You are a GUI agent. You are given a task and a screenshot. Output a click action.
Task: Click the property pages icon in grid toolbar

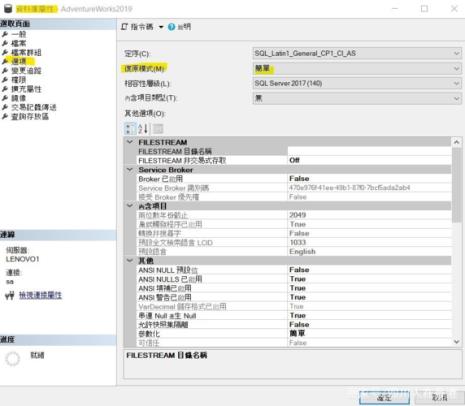pos(158,129)
